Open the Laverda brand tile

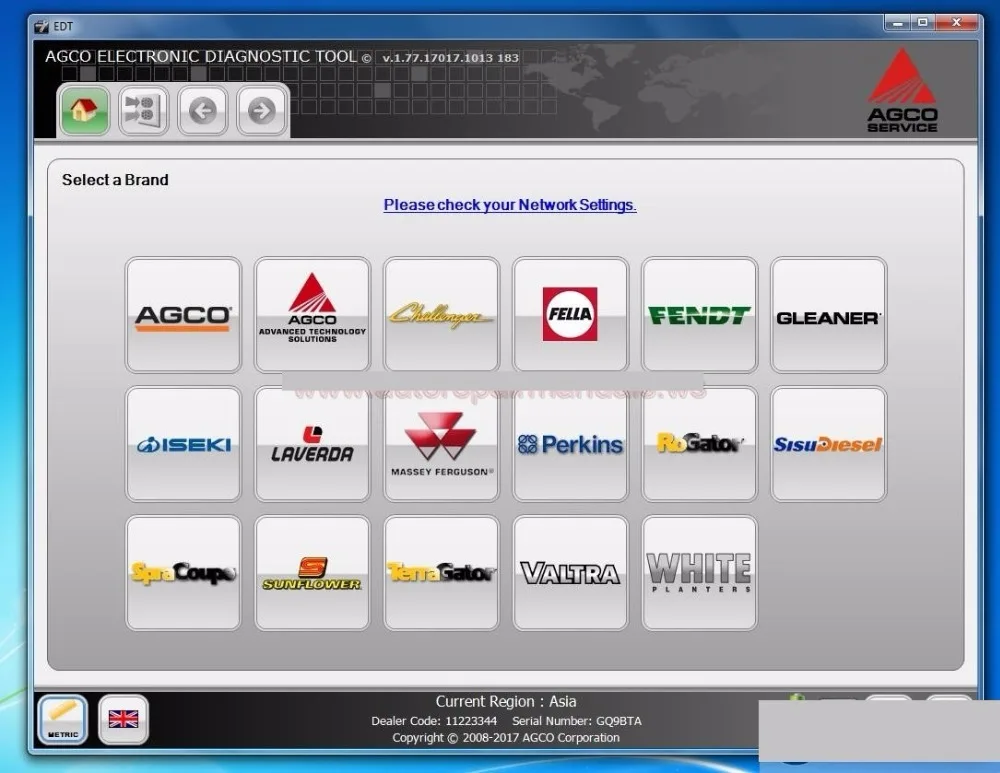click(312, 444)
